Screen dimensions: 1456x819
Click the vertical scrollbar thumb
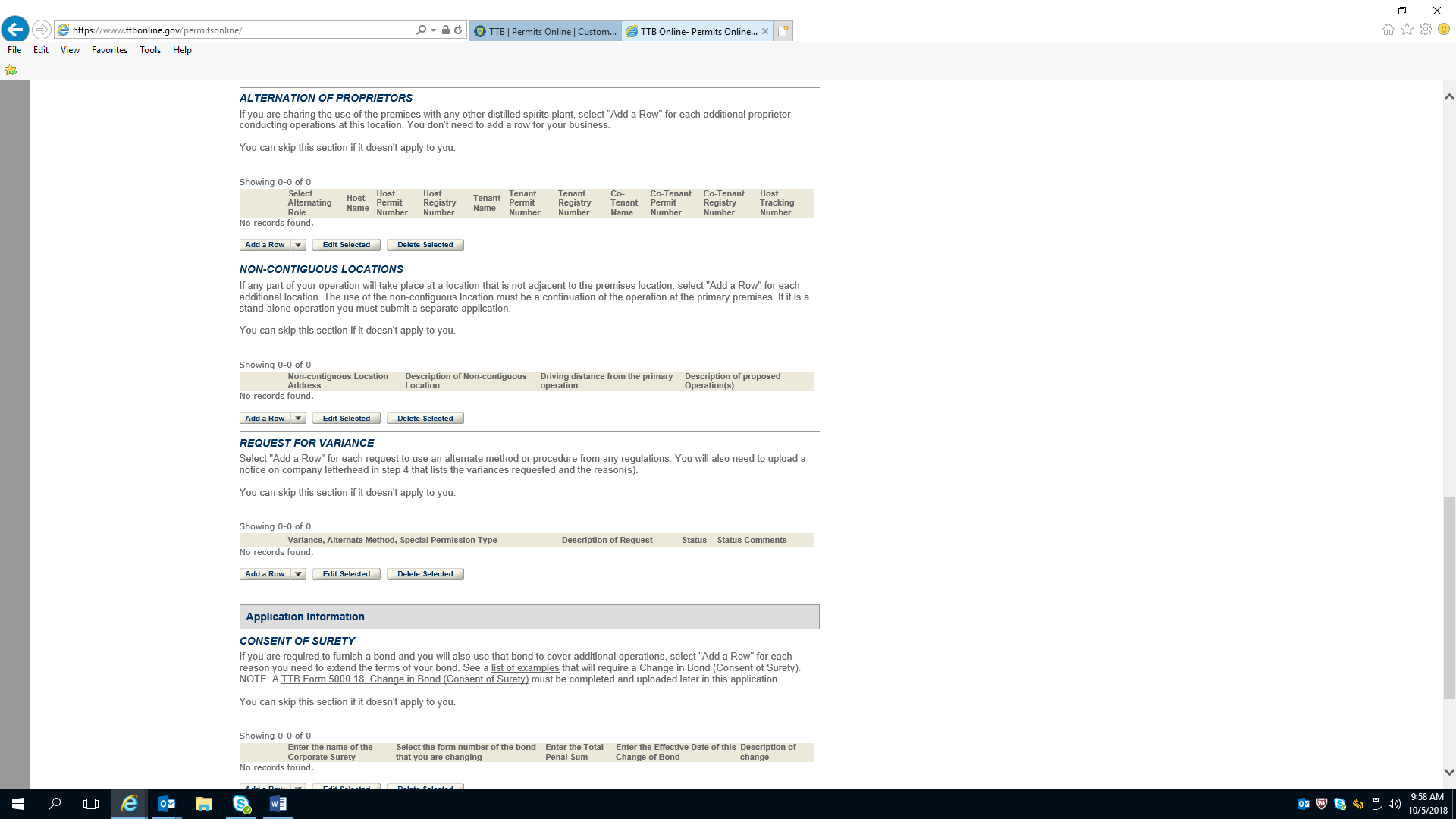tap(1449, 598)
